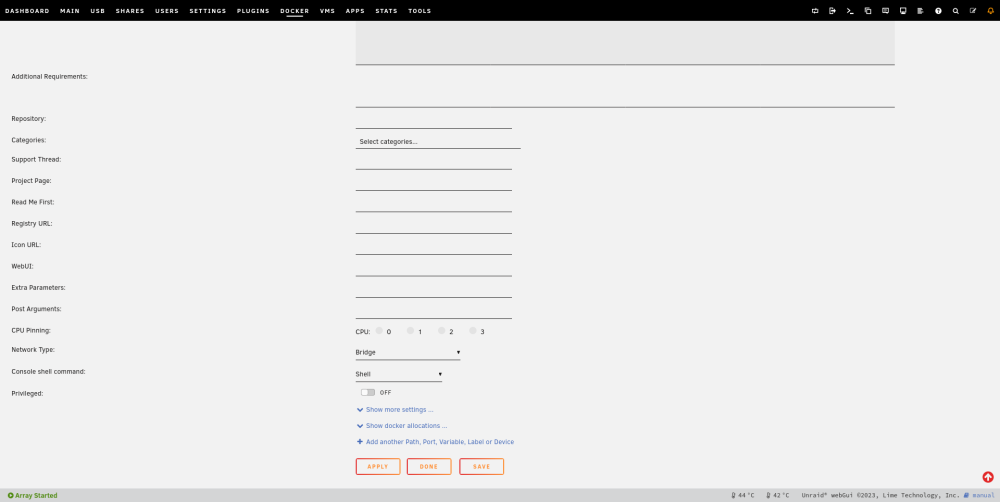
Task: Go to the Stats page
Action: (x=386, y=11)
